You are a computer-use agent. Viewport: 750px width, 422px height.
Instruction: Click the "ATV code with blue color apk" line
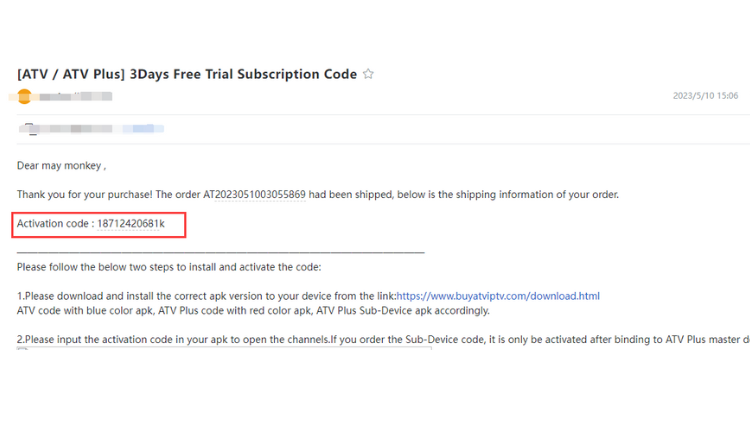253,311
